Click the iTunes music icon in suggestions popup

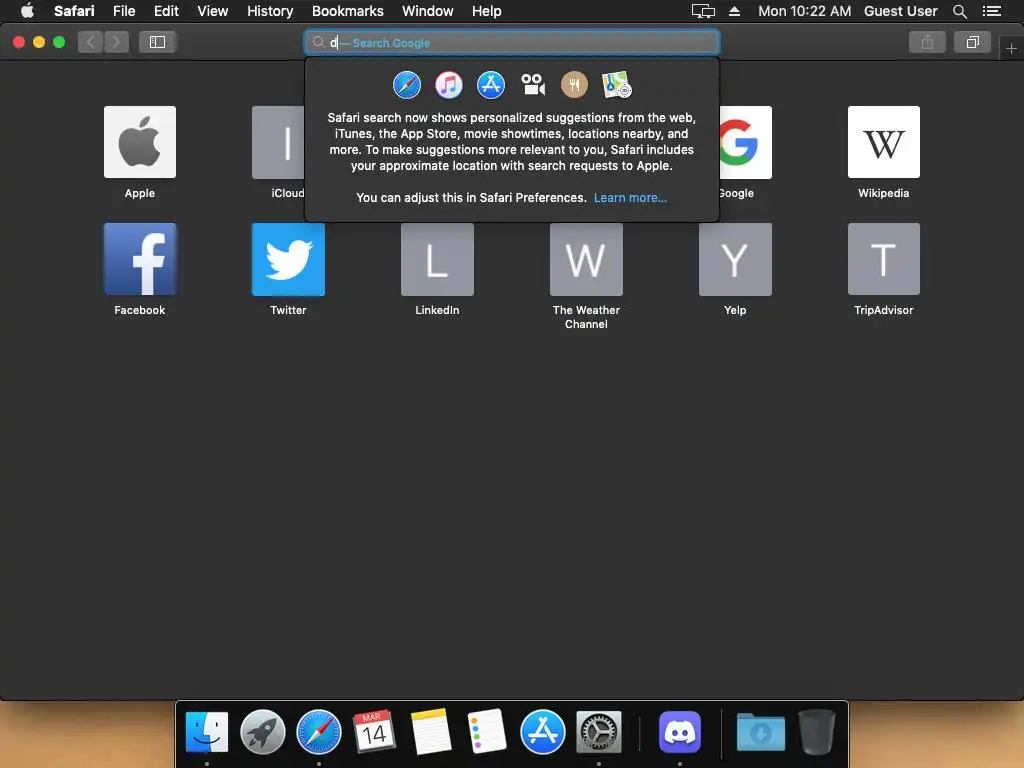(449, 85)
